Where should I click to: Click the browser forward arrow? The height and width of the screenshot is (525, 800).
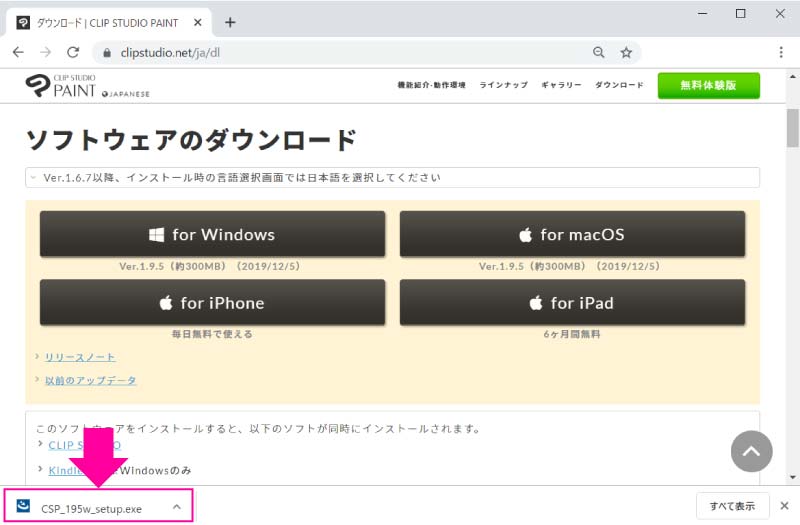point(45,52)
